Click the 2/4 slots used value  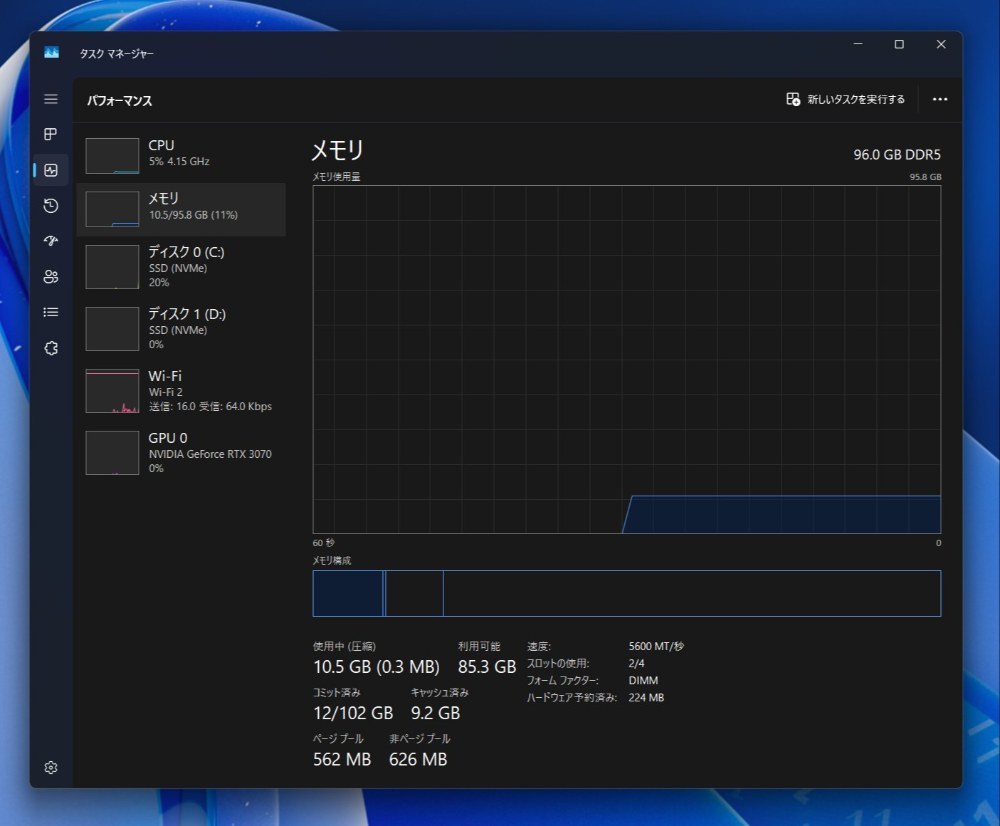click(x=636, y=663)
